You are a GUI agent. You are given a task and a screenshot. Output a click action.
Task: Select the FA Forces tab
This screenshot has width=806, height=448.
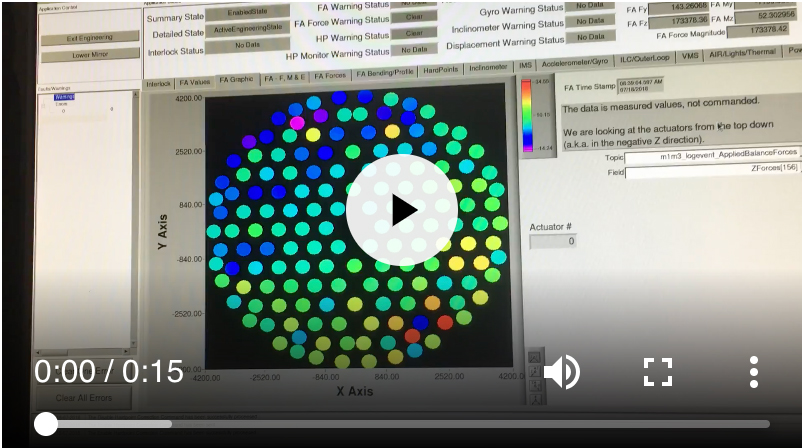pyautogui.click(x=331, y=75)
